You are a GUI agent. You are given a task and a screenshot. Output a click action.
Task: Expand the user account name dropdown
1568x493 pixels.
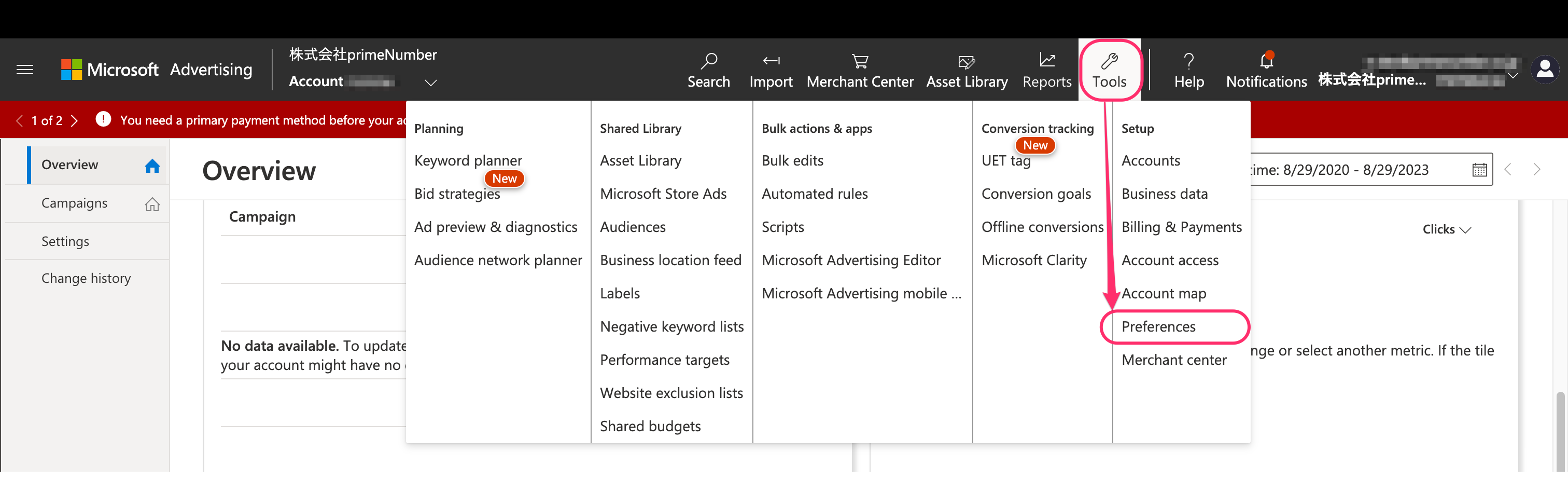[x=1513, y=76]
